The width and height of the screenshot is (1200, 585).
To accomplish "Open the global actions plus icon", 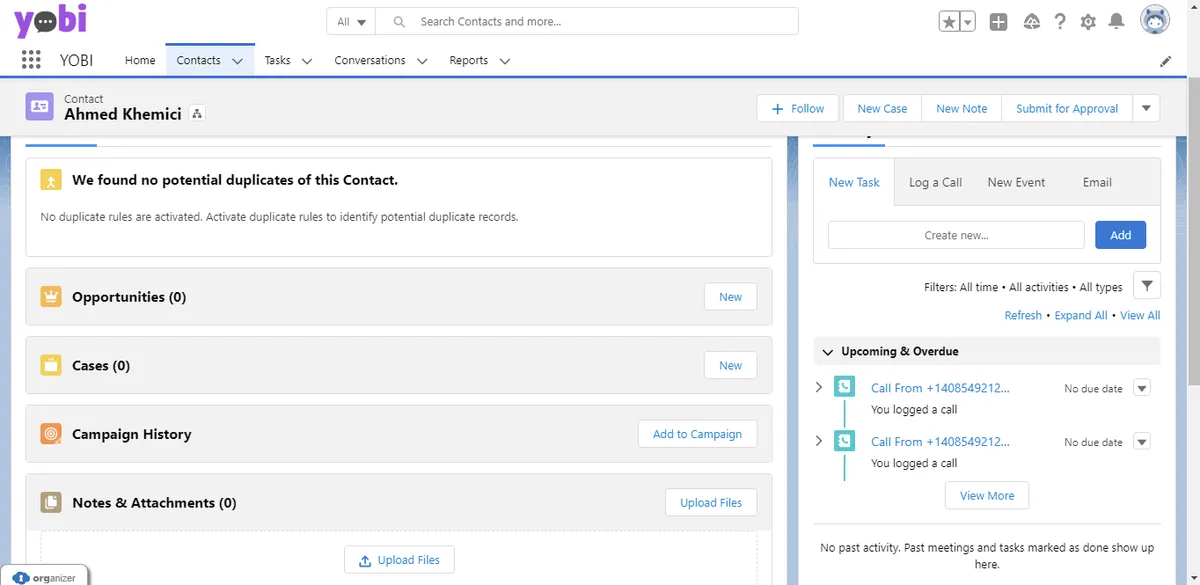I will pos(998,21).
